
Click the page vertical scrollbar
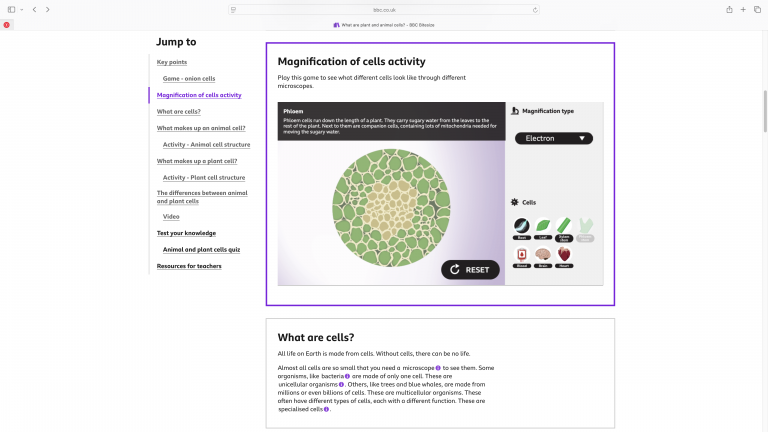(x=765, y=112)
